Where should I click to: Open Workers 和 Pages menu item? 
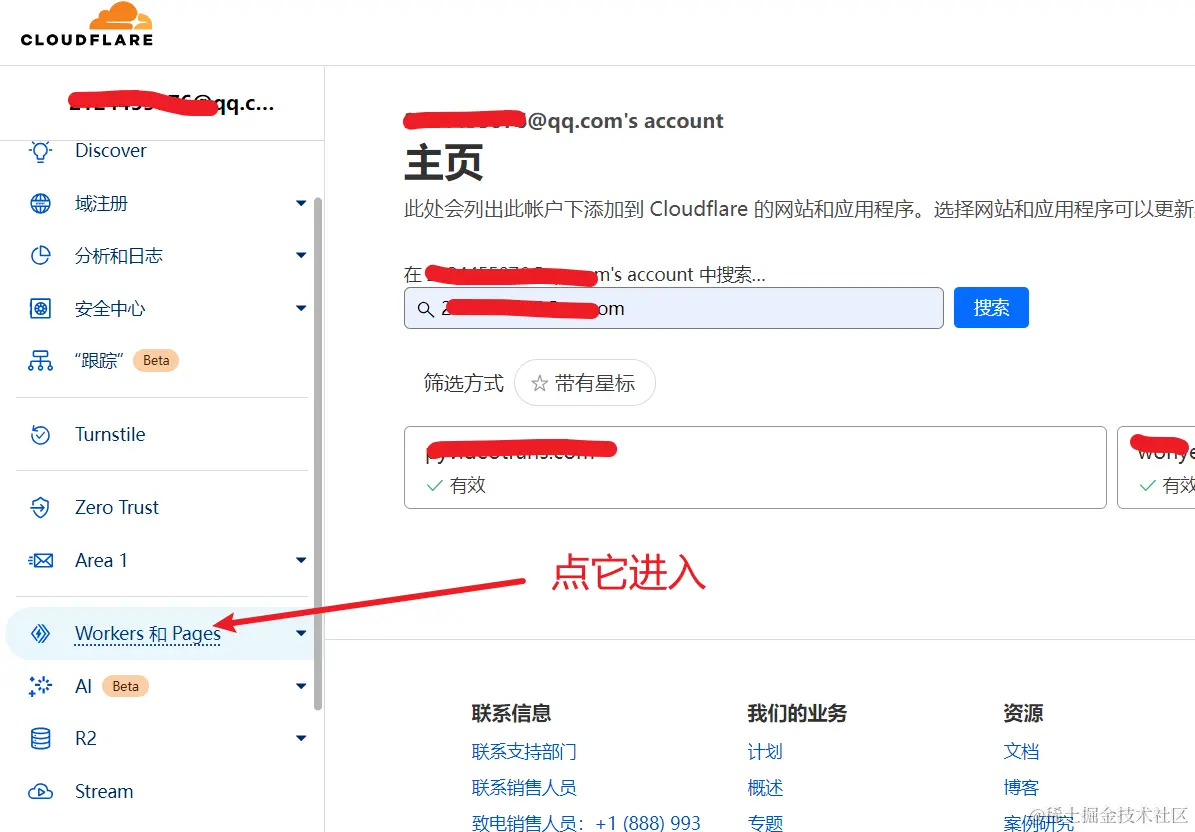[148, 634]
